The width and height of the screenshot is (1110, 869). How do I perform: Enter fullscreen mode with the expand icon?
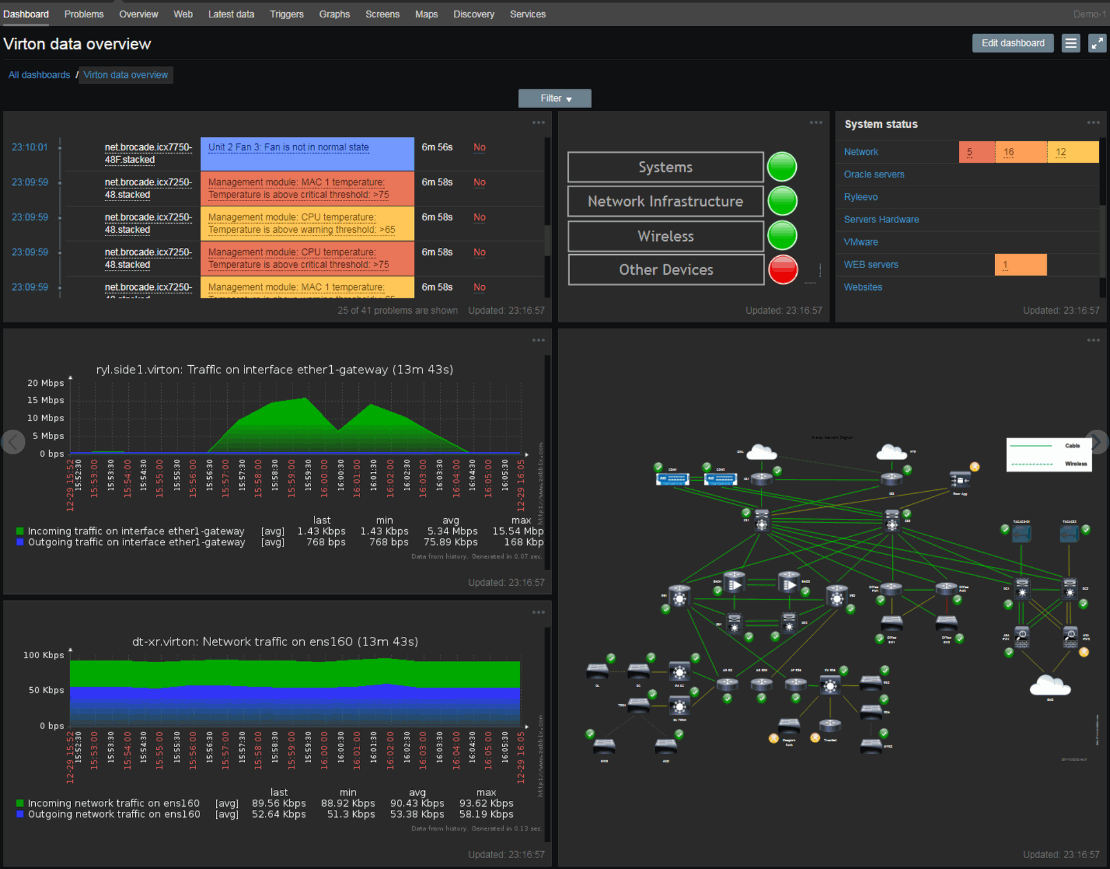1097,43
